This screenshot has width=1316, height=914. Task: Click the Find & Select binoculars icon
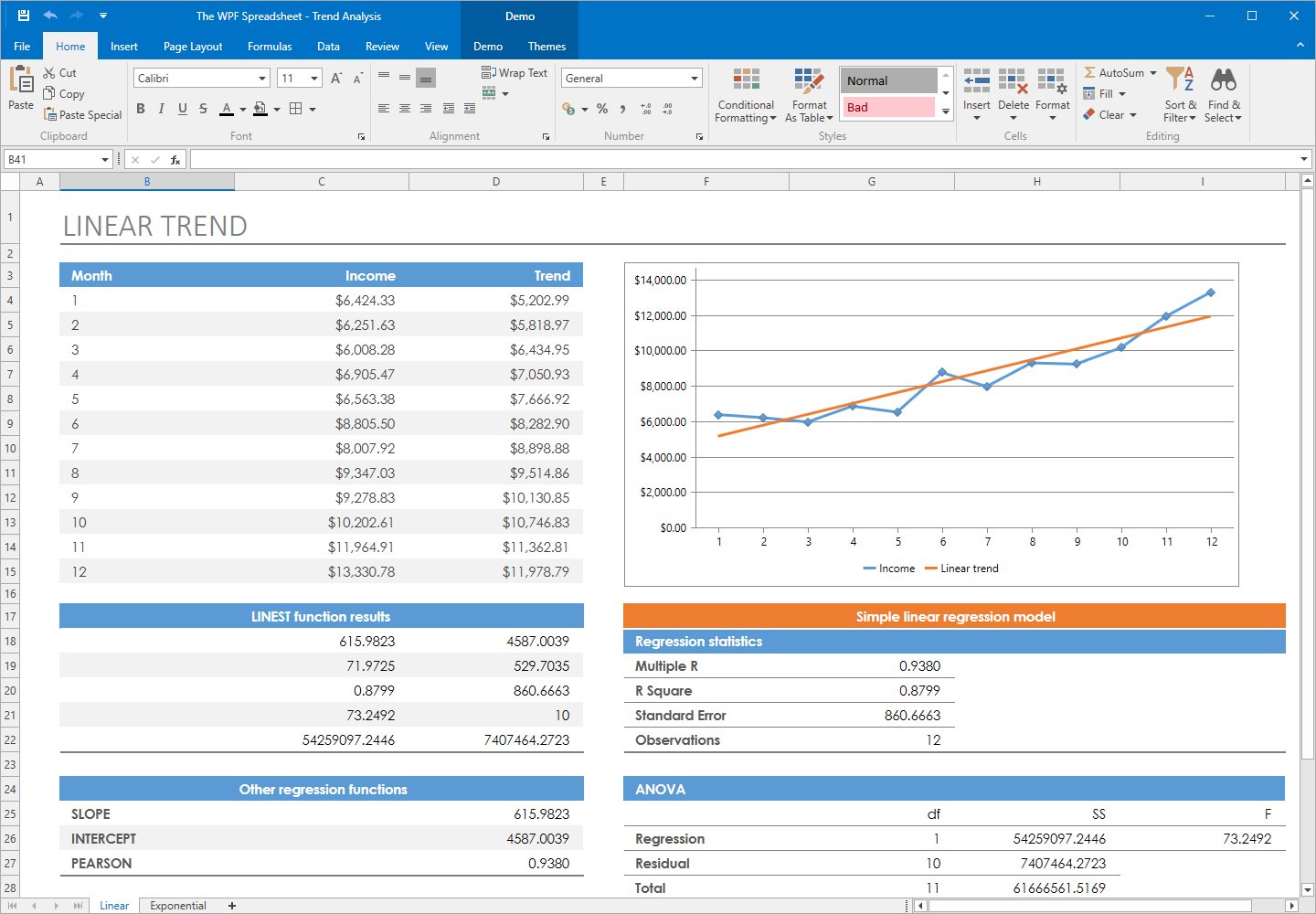(1223, 80)
